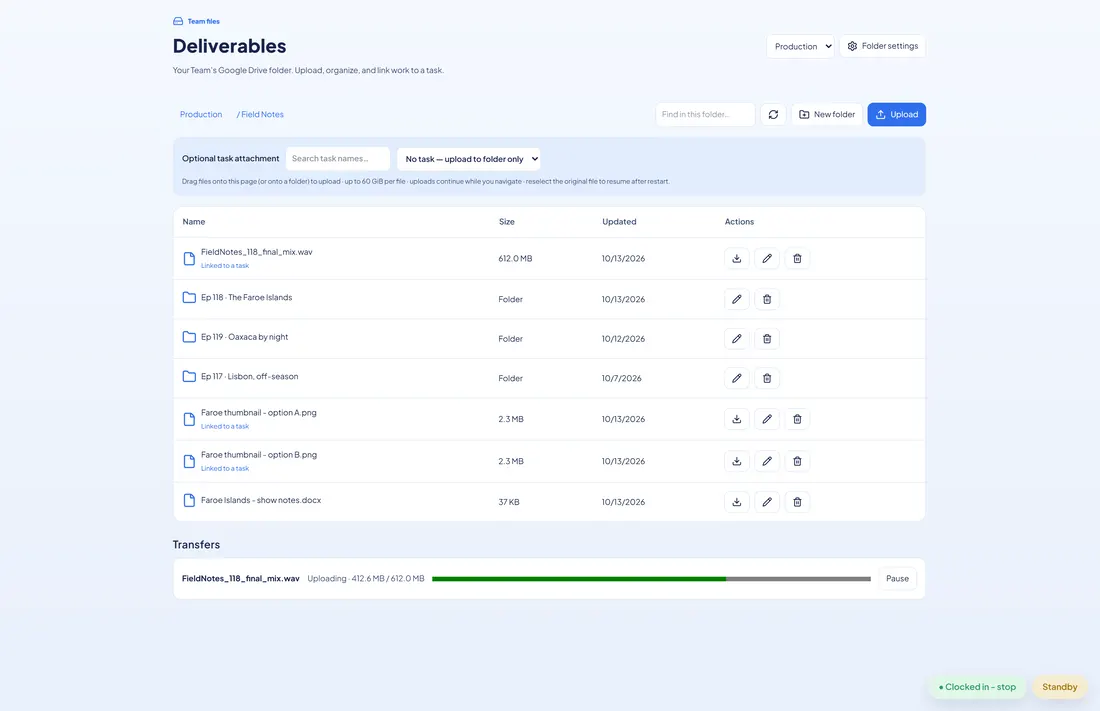
Task: Click the Team files label
Action: [x=203, y=21]
